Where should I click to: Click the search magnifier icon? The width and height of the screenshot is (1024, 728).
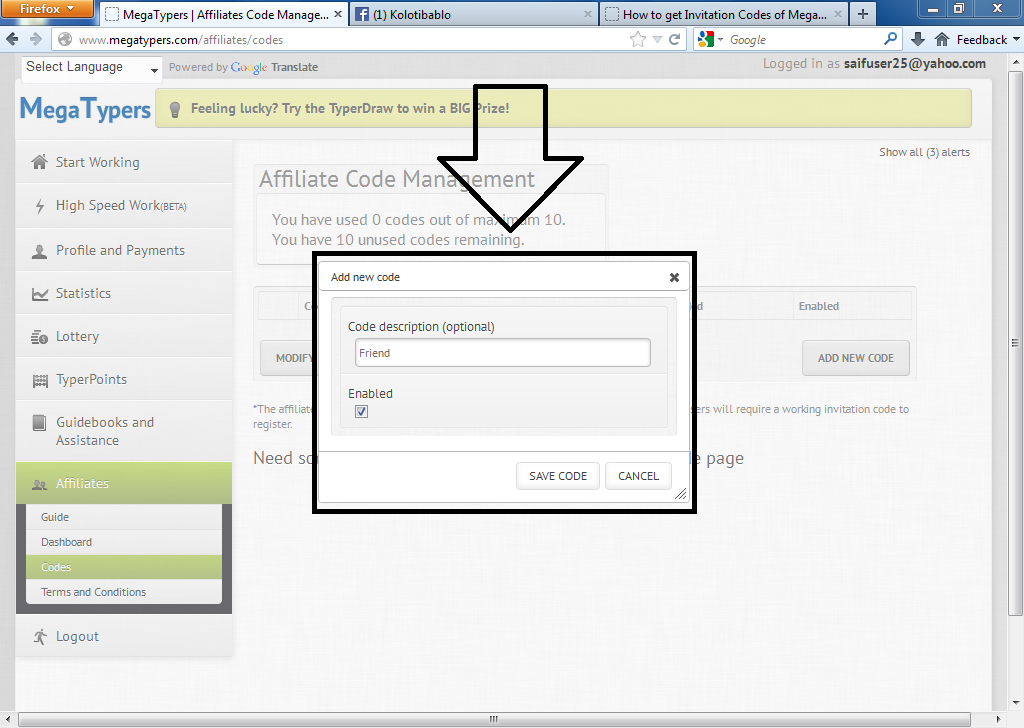coord(890,39)
